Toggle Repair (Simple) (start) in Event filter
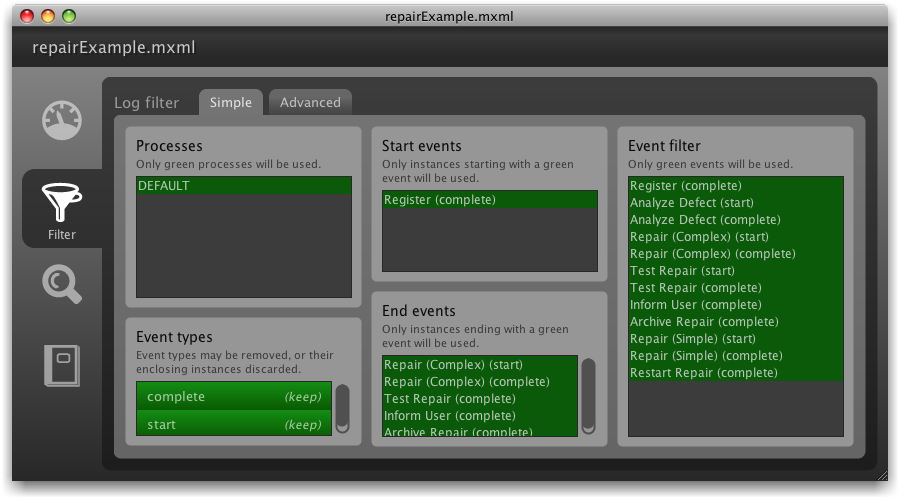This screenshot has width=900, height=500. [735, 339]
